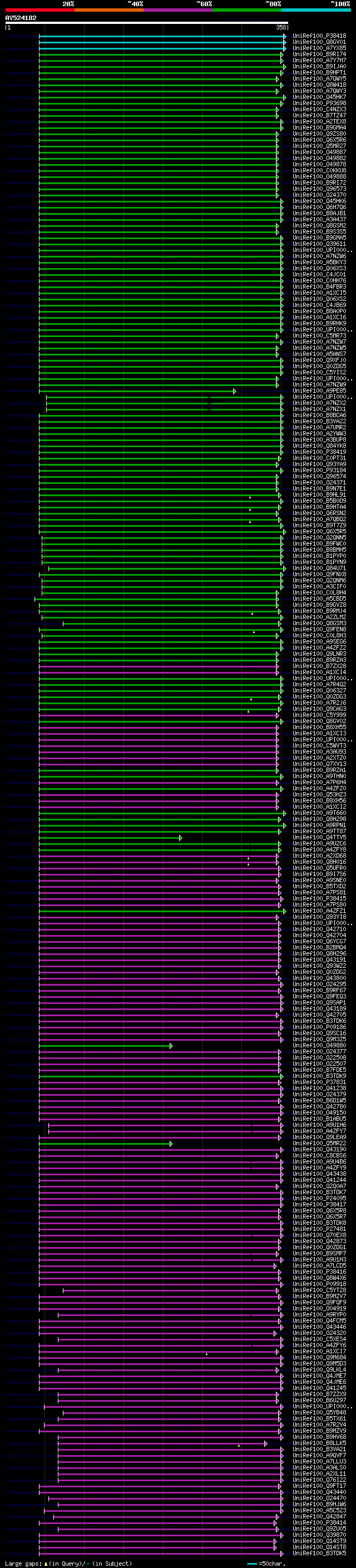Click the red 20% identity legend segment

pos(39,10)
